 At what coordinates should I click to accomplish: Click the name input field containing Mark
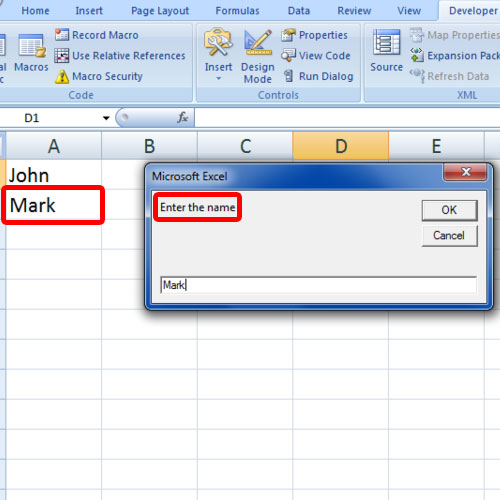[318, 285]
